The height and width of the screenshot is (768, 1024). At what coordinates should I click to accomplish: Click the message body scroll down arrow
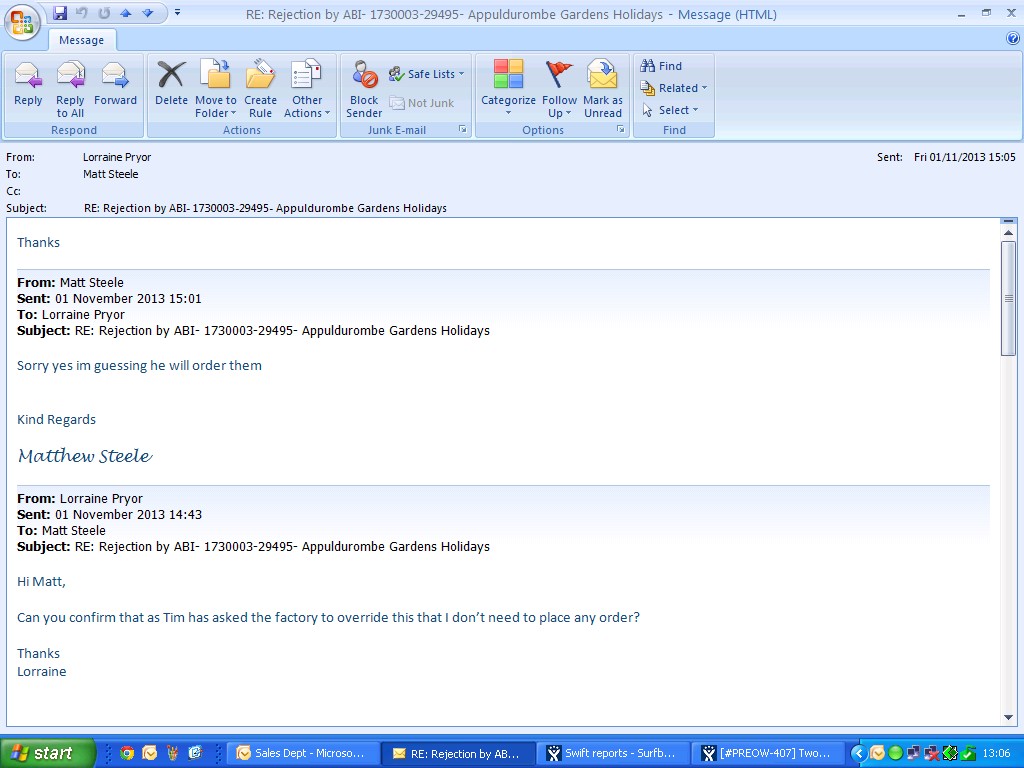click(1008, 717)
